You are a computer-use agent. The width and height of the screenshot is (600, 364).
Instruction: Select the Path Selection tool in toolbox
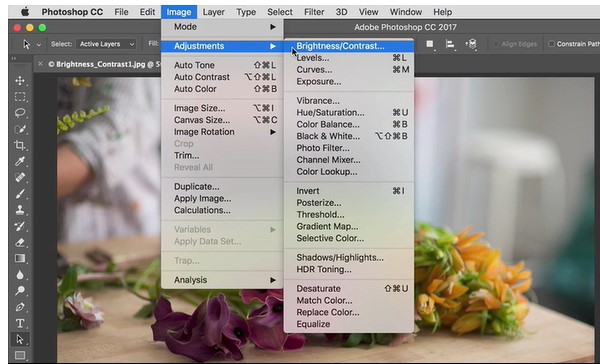click(x=20, y=340)
